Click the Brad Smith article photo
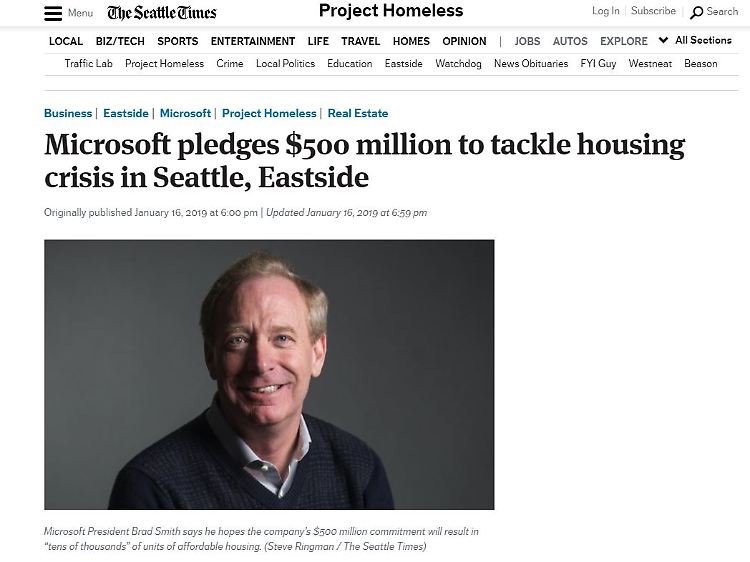750x562 pixels. tap(269, 375)
